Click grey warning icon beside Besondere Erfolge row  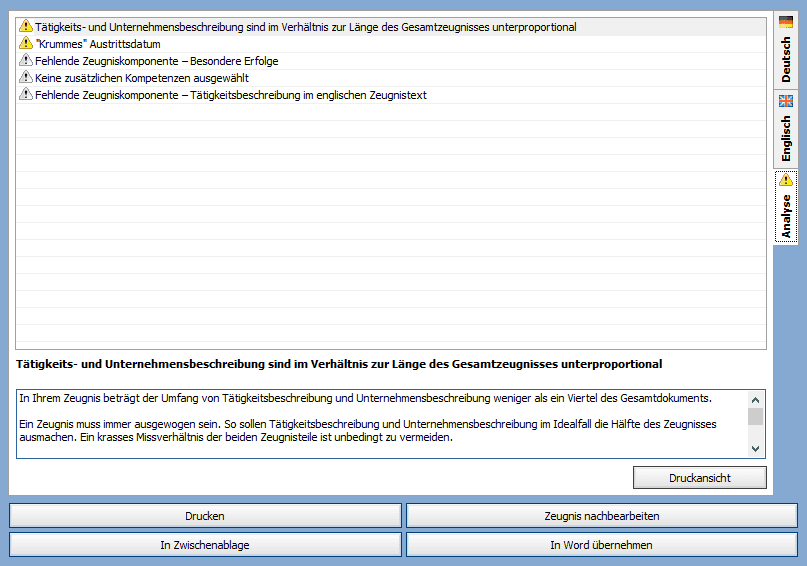(26, 60)
